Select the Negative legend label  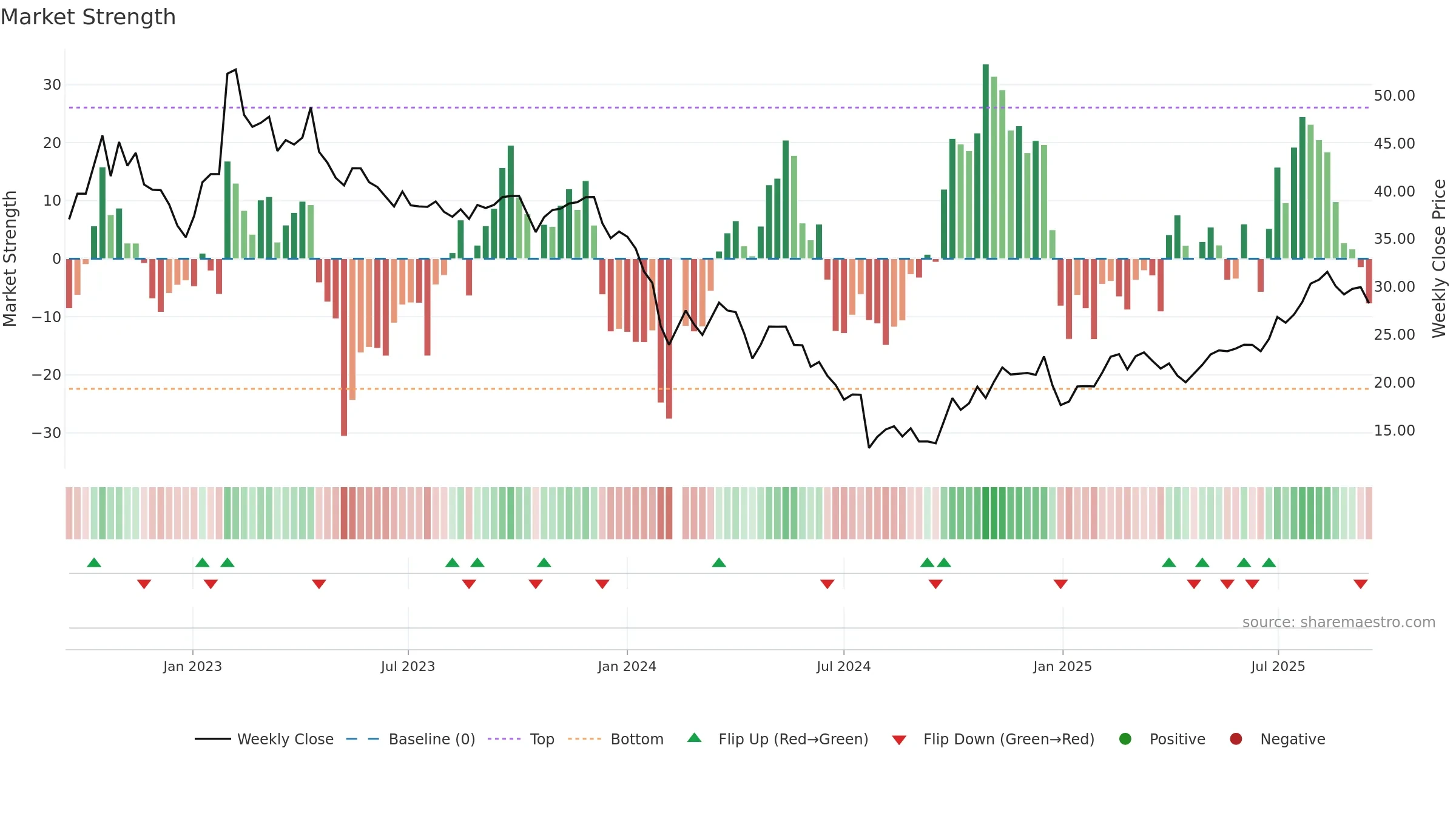tap(1293, 739)
